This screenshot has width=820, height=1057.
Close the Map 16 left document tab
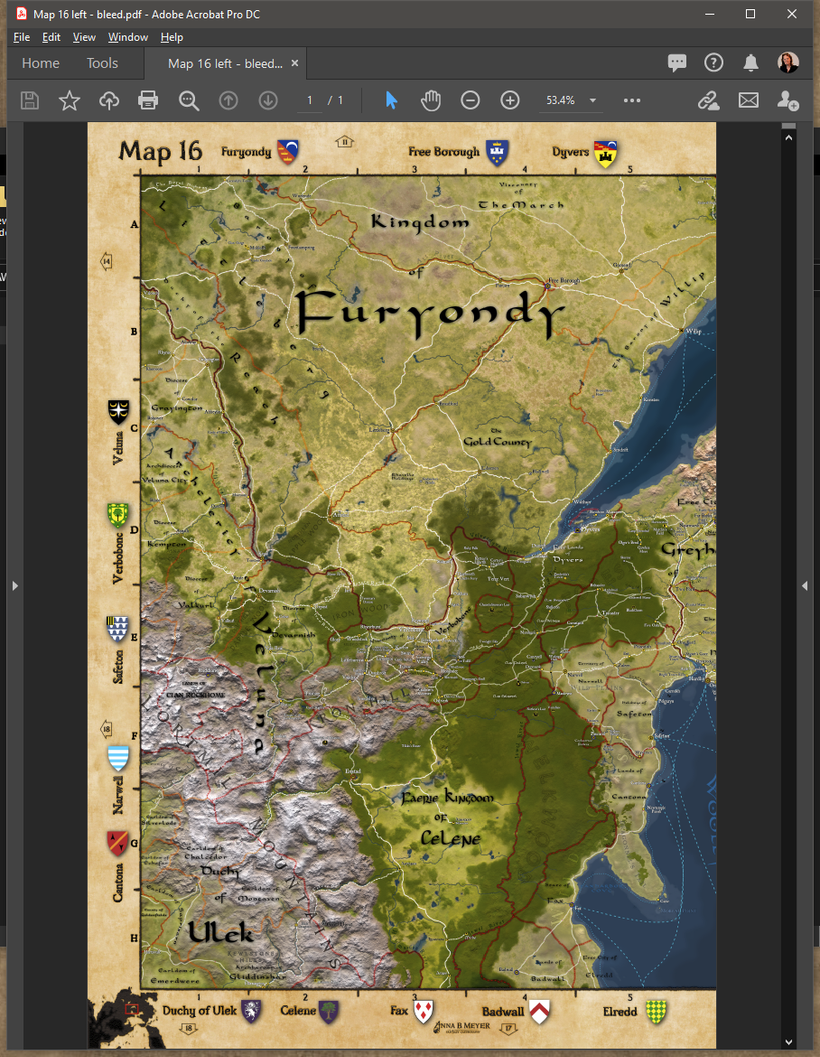(295, 63)
